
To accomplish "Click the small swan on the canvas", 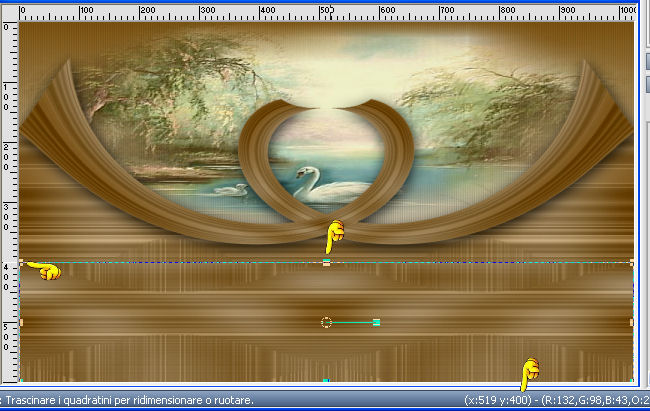I will point(231,190).
